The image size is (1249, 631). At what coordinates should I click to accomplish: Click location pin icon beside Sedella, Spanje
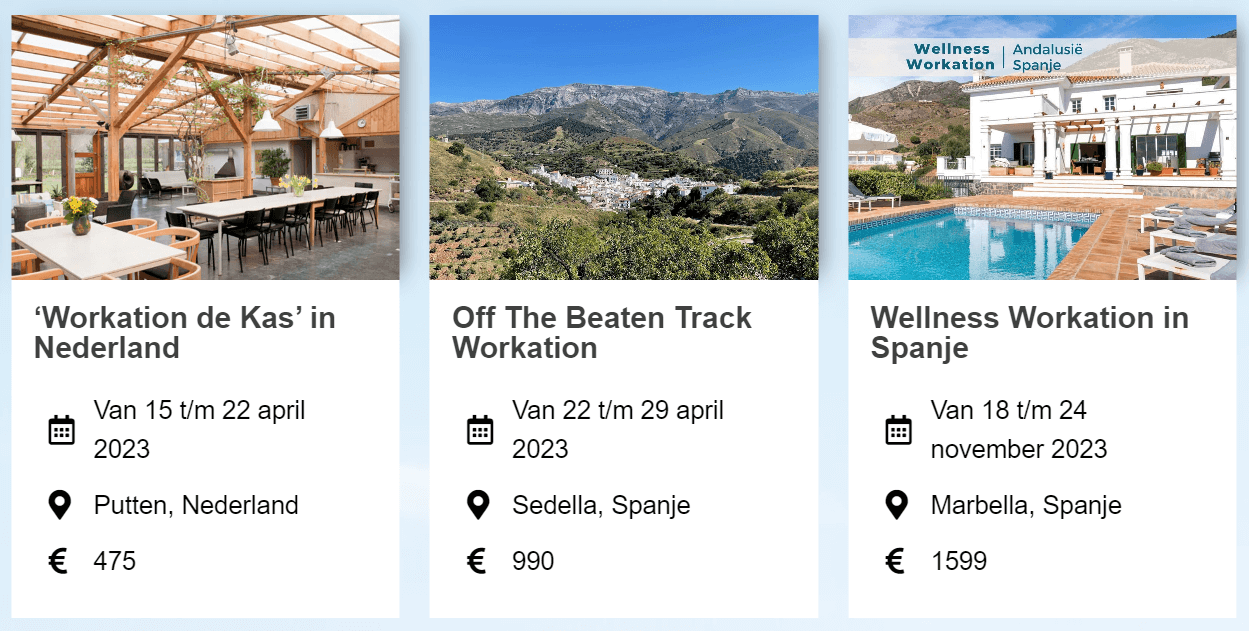(478, 505)
